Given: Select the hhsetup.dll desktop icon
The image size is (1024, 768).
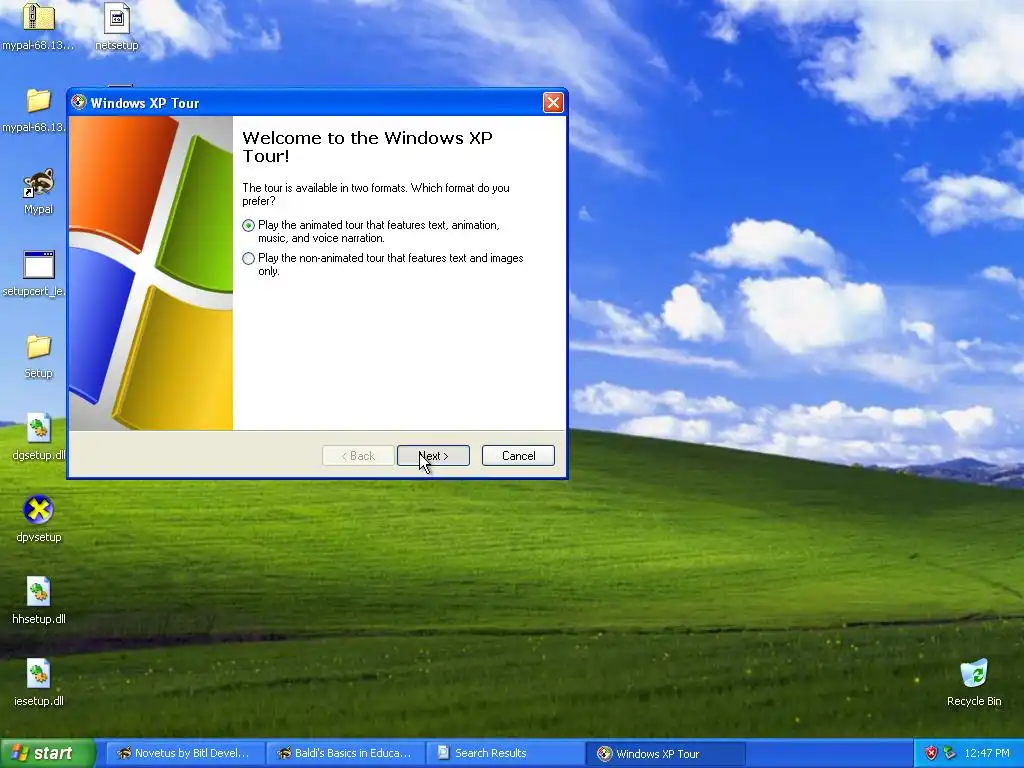Looking at the screenshot, I should (x=38, y=601).
